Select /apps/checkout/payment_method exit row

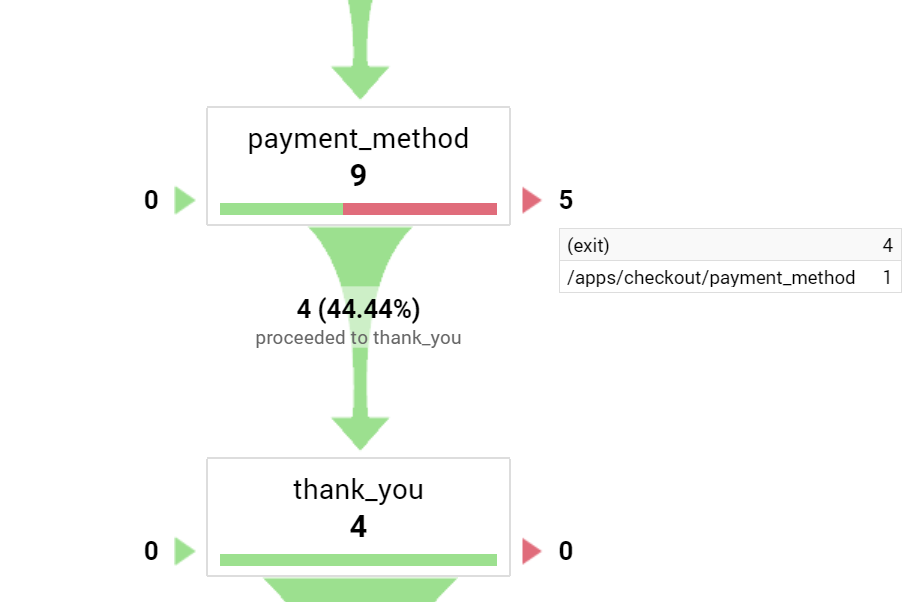(x=730, y=277)
